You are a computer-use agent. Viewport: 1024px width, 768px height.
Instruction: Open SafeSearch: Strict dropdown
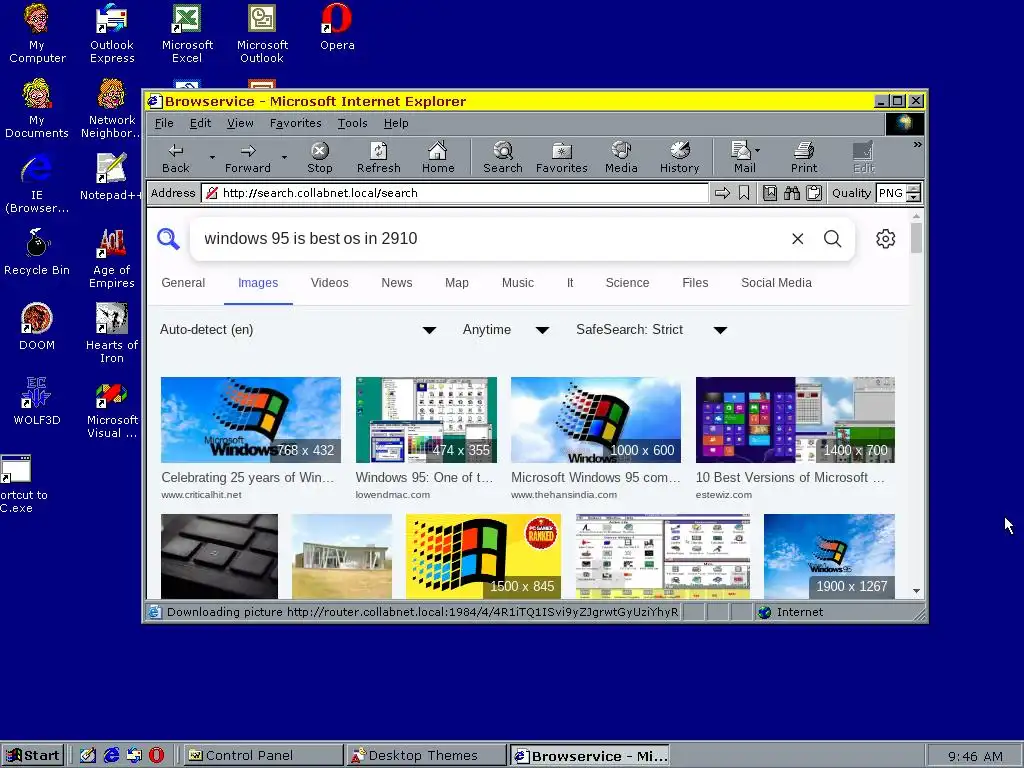(x=651, y=330)
